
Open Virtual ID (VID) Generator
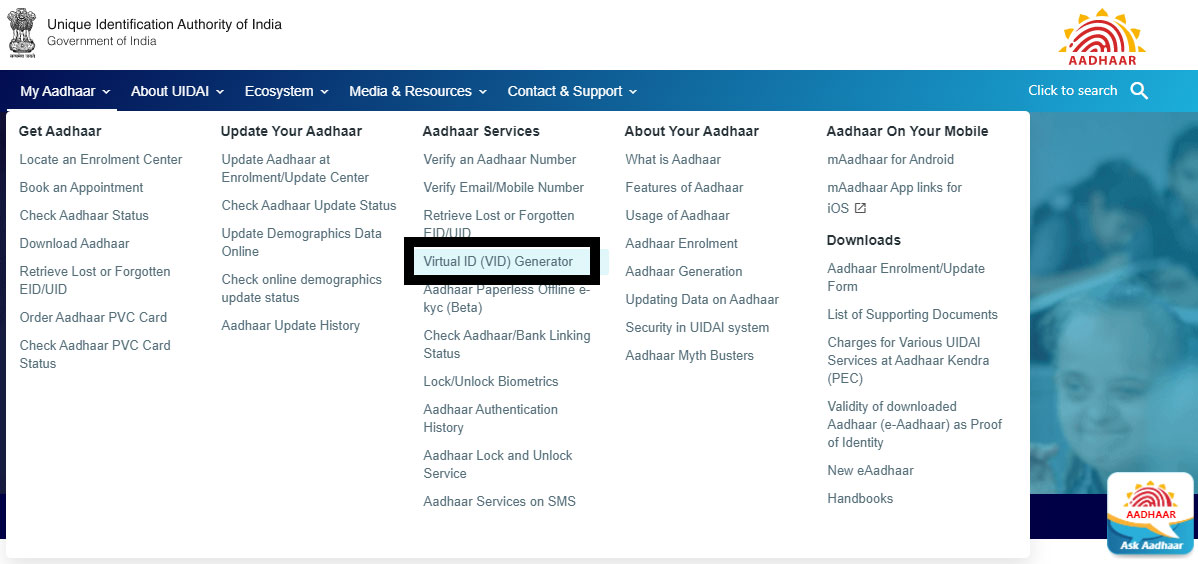coord(498,261)
